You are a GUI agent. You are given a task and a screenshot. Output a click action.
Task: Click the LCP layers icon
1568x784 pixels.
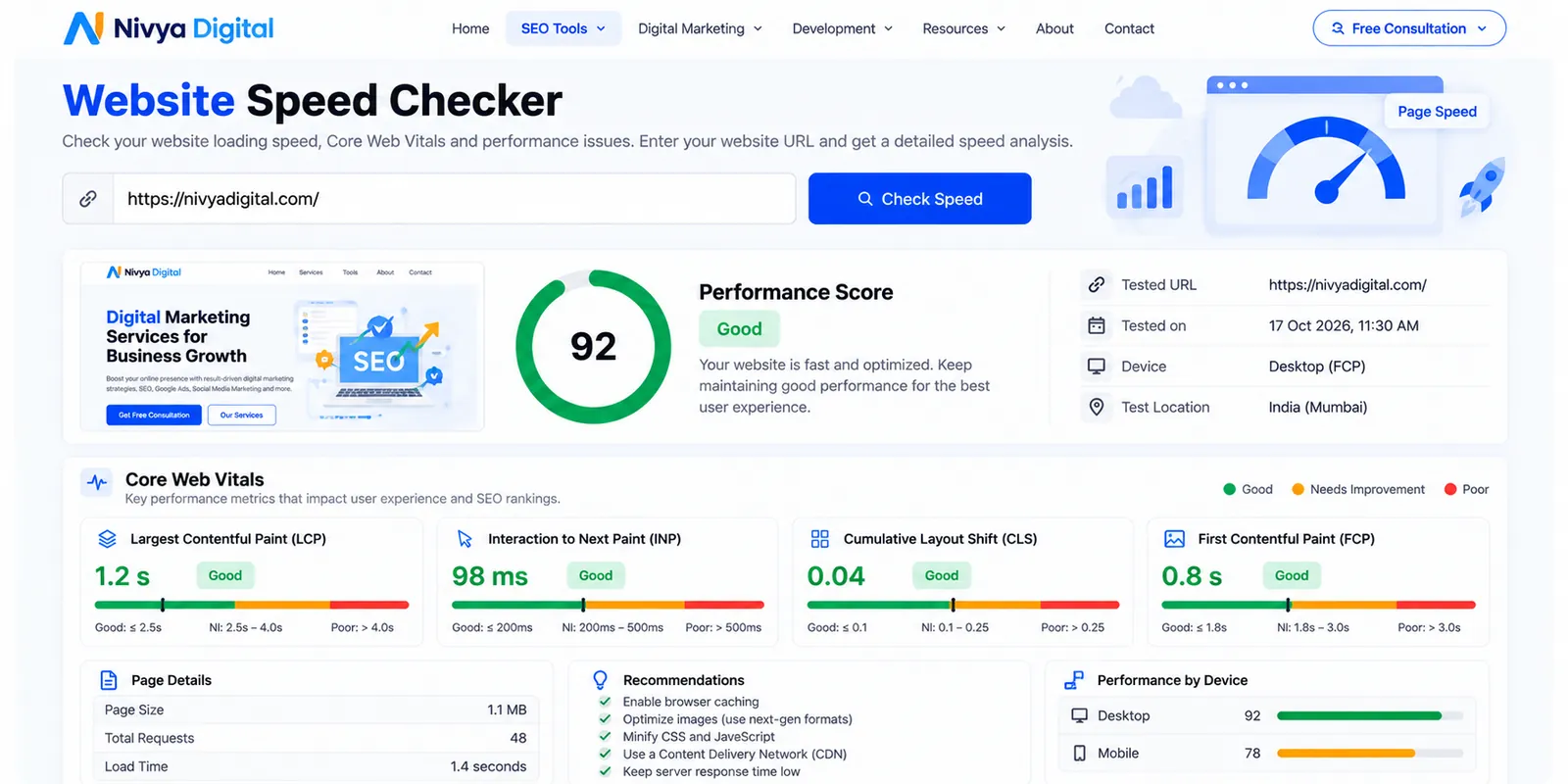pos(108,539)
